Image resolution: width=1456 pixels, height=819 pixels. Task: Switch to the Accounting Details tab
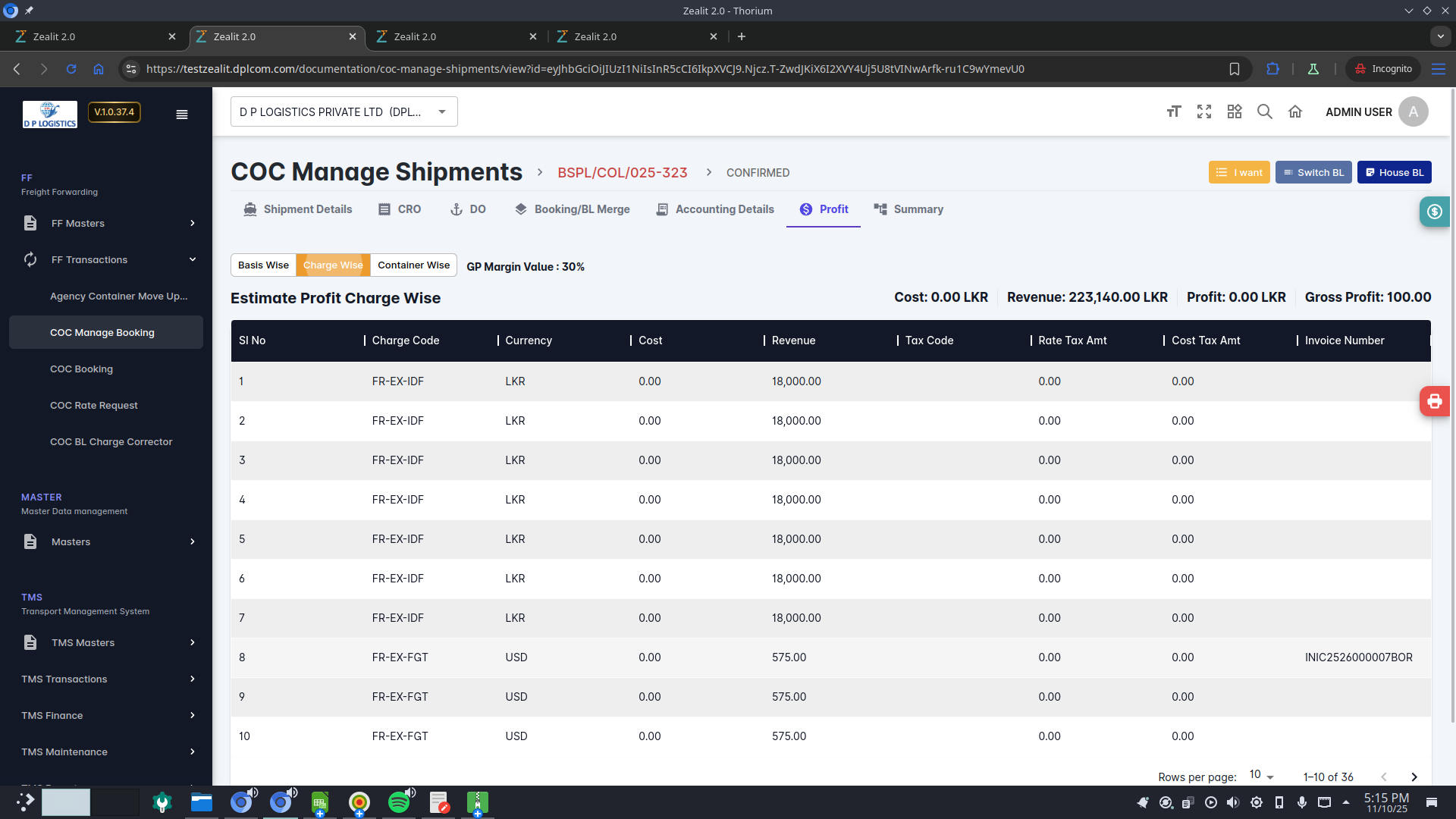click(x=715, y=209)
